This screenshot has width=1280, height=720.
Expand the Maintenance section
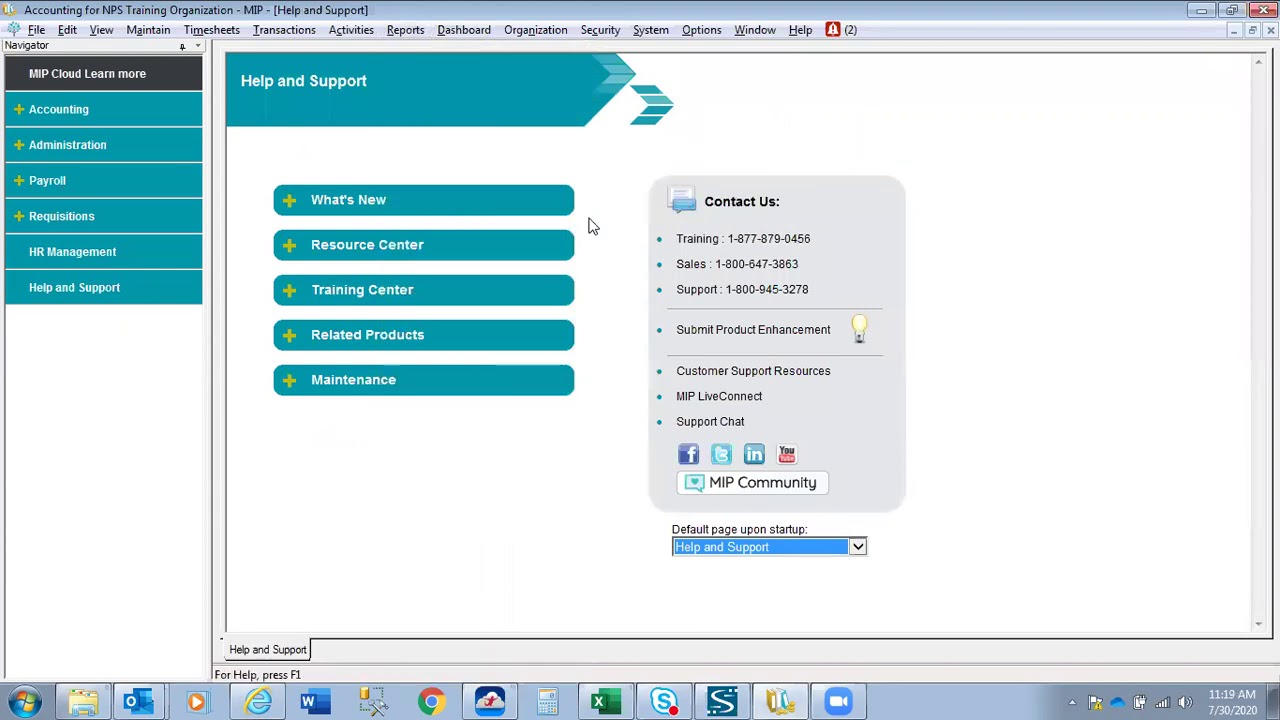424,380
